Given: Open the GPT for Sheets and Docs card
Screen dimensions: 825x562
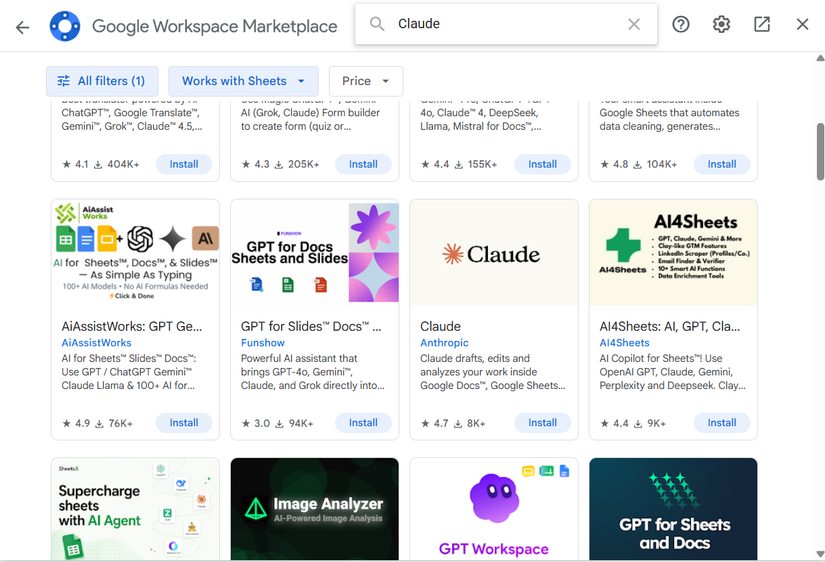Looking at the screenshot, I should (673, 509).
